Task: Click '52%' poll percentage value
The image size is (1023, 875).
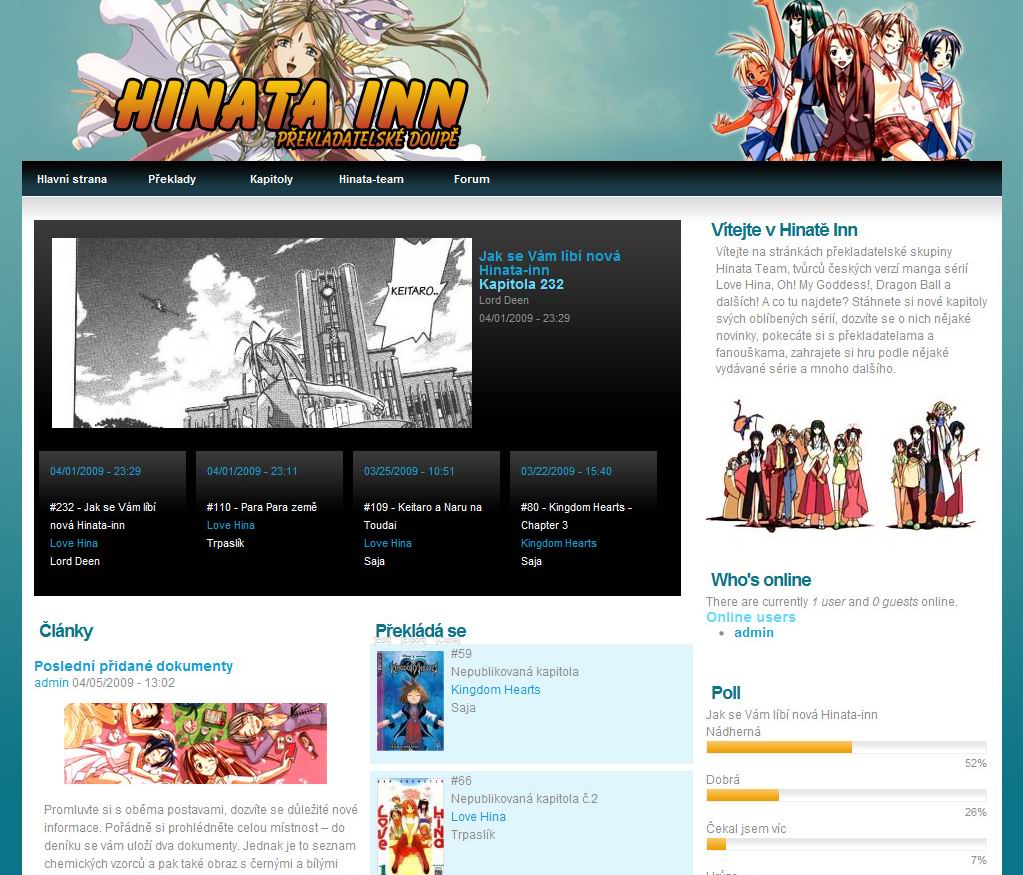Action: (x=975, y=763)
